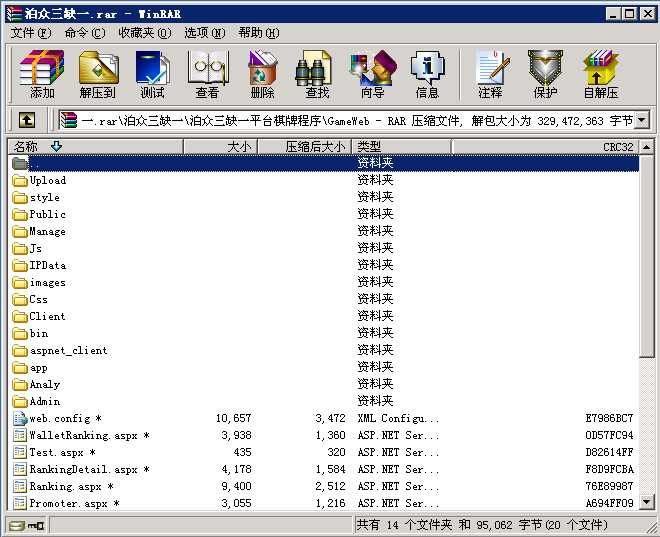Select the Public folder row
This screenshot has width=660, height=537.
pos(323,214)
